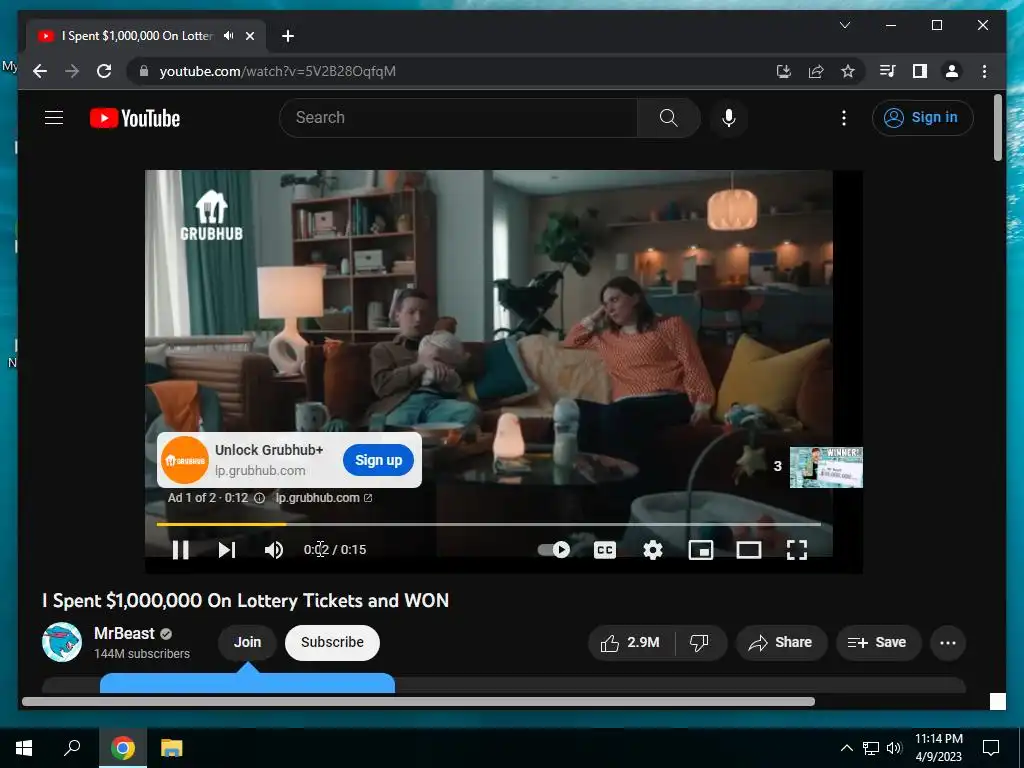
Task: Dislike this video
Action: [x=700, y=643]
